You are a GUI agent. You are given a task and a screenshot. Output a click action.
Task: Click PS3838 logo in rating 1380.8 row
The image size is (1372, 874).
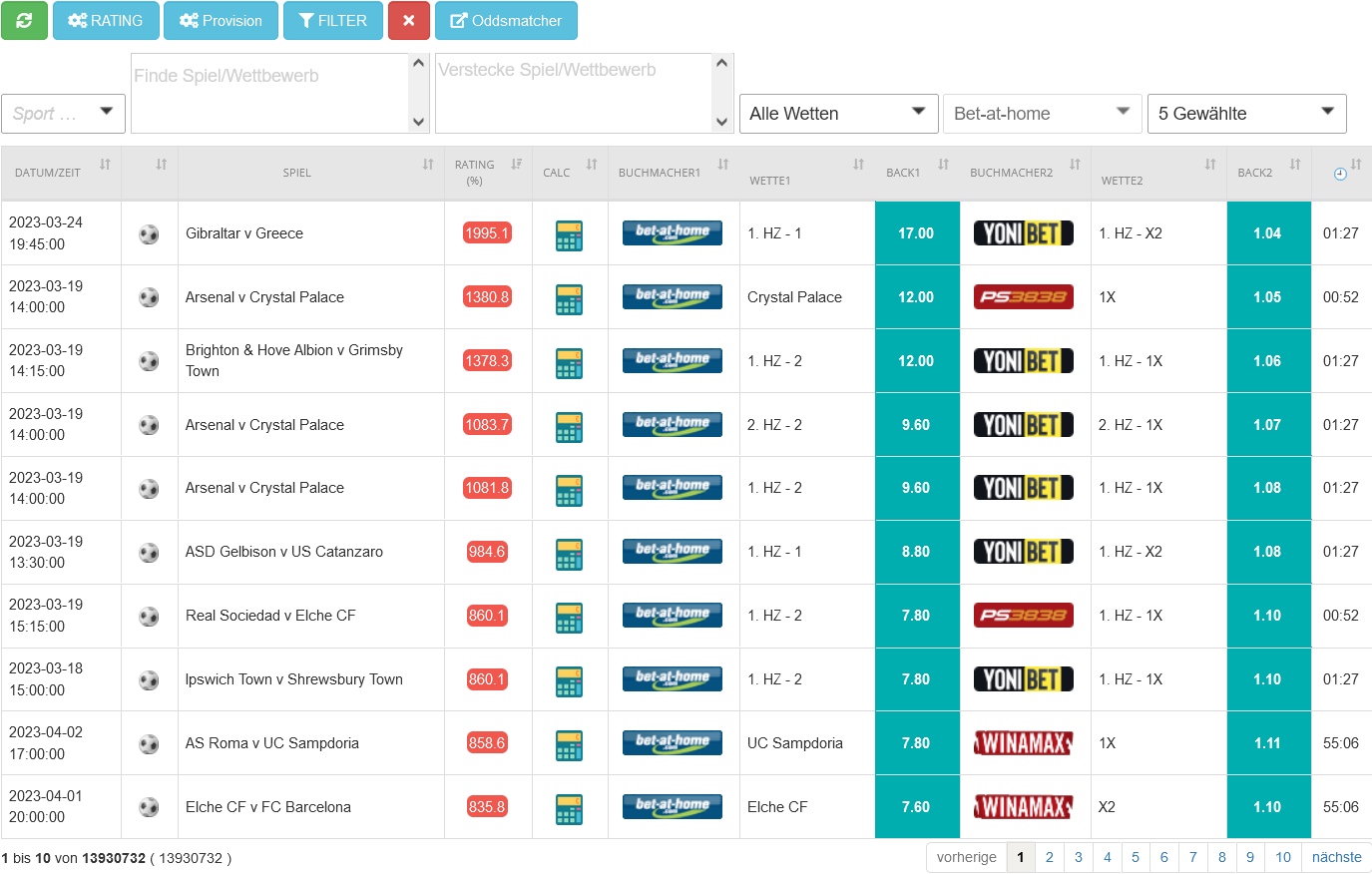1024,296
